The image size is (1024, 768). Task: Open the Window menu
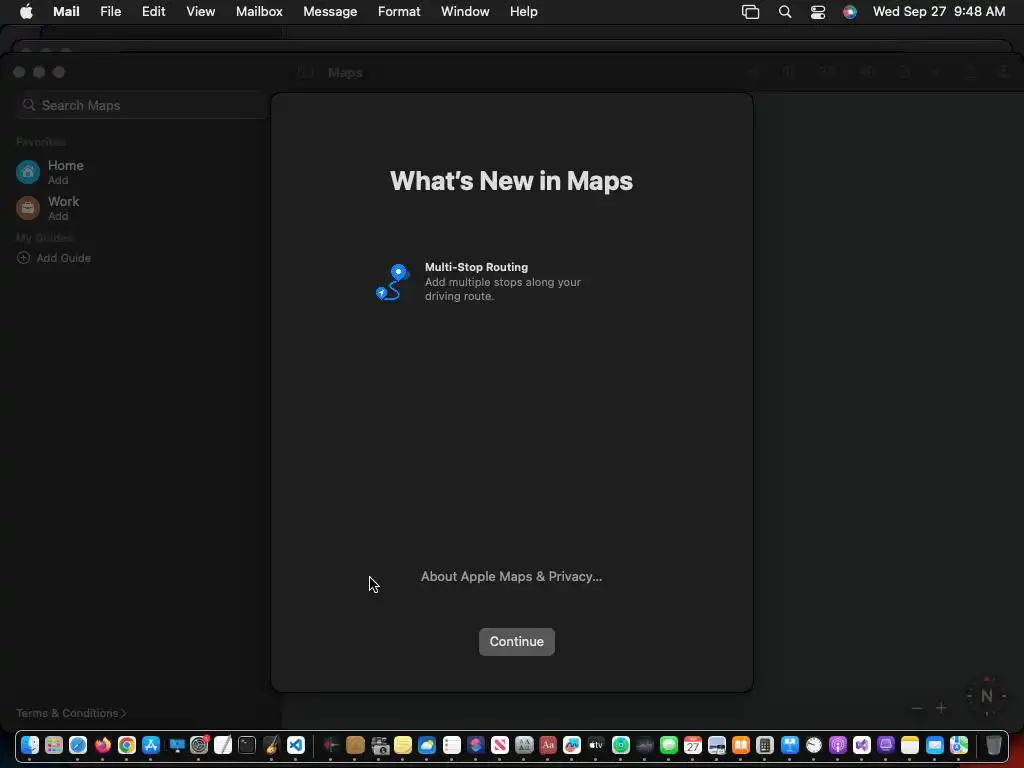(465, 11)
